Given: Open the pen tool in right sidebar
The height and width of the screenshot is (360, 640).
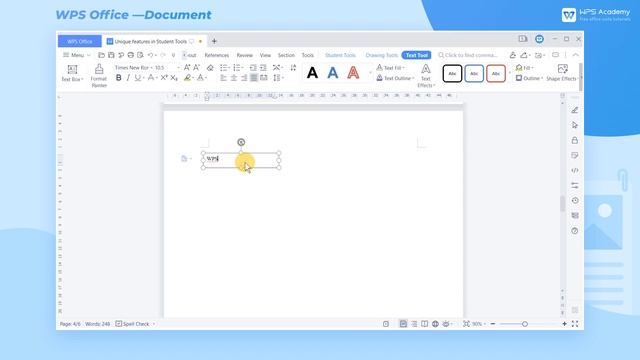Looking at the screenshot, I should (x=575, y=110).
